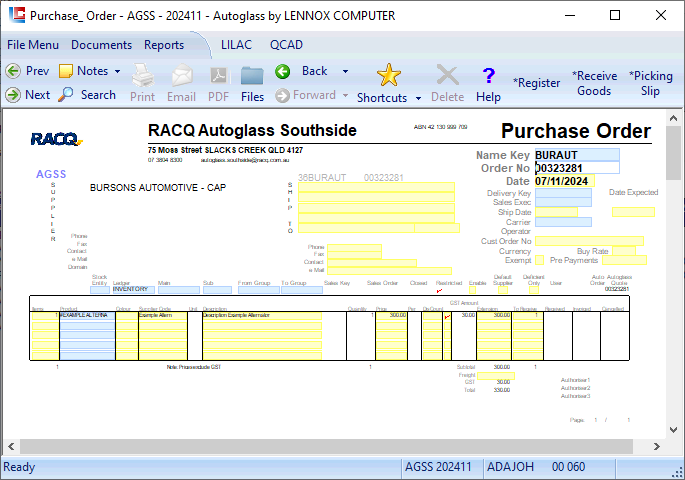This screenshot has width=685, height=480.
Task: Delete this purchase order
Action: tap(447, 83)
